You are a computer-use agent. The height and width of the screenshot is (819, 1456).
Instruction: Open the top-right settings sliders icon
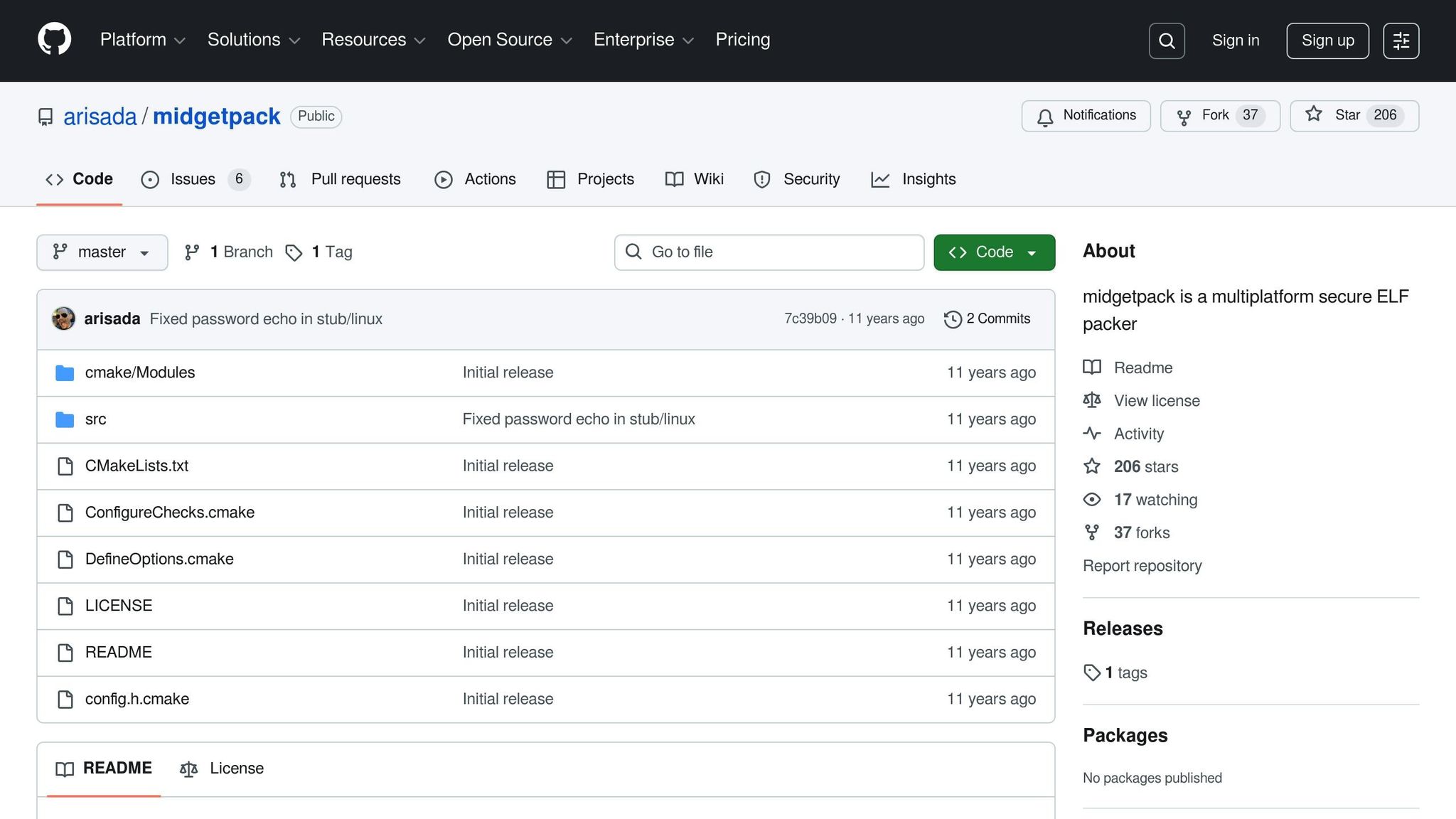coord(1401,41)
